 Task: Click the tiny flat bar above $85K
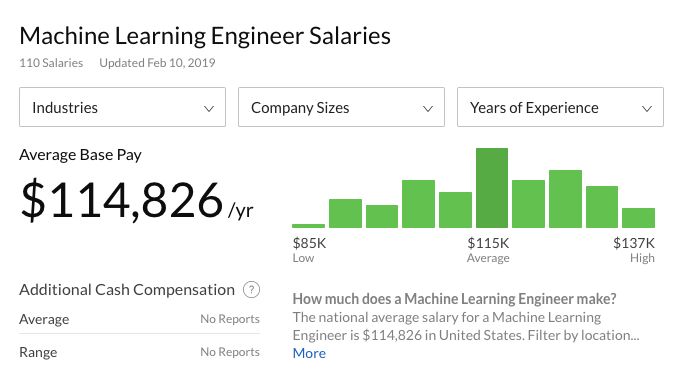(308, 226)
